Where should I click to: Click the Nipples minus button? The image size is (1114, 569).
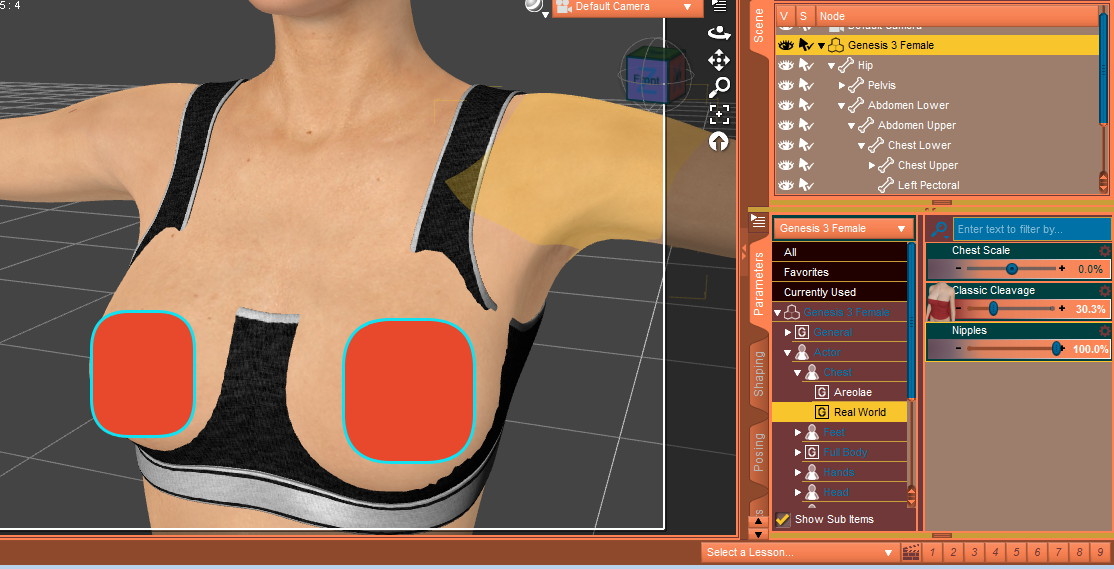click(958, 348)
